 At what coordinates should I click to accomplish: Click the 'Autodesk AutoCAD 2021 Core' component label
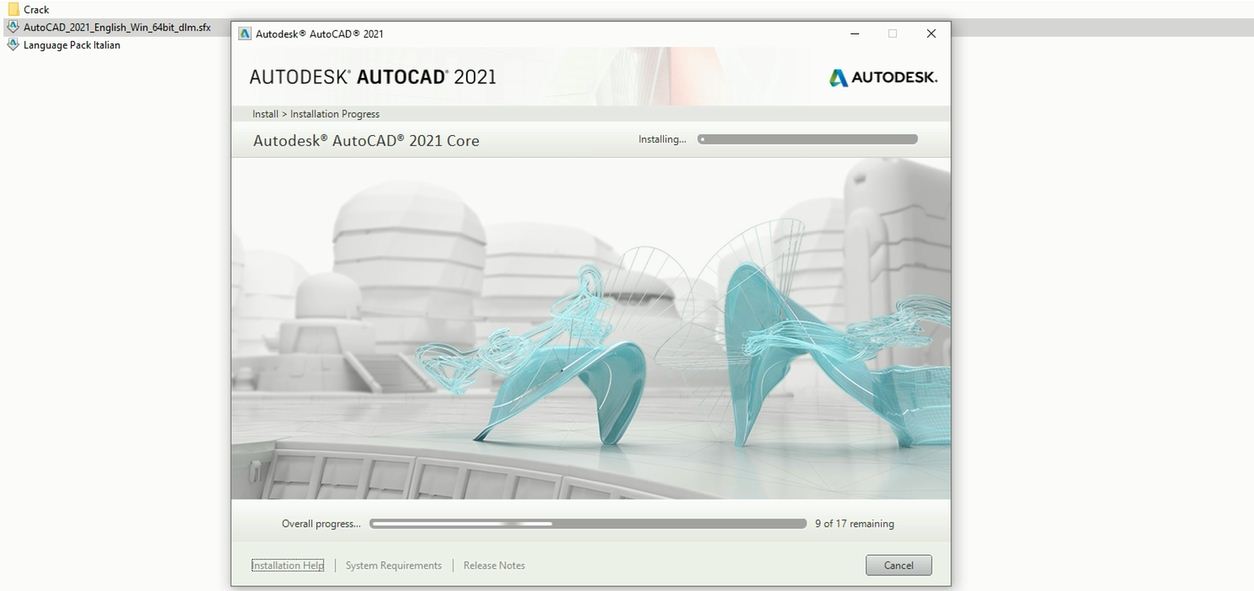[366, 141]
